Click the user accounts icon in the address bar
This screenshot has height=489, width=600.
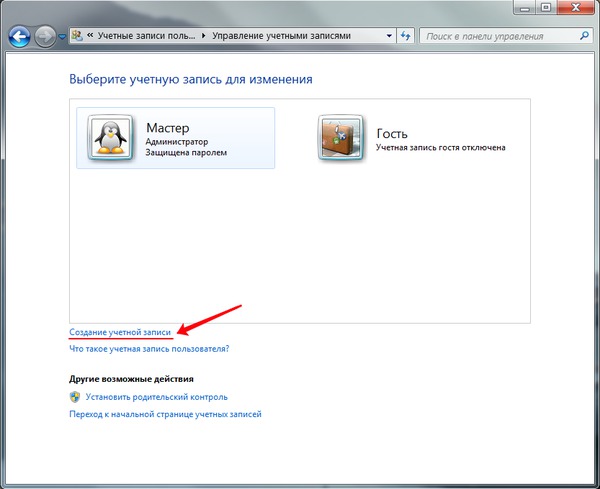click(x=77, y=36)
